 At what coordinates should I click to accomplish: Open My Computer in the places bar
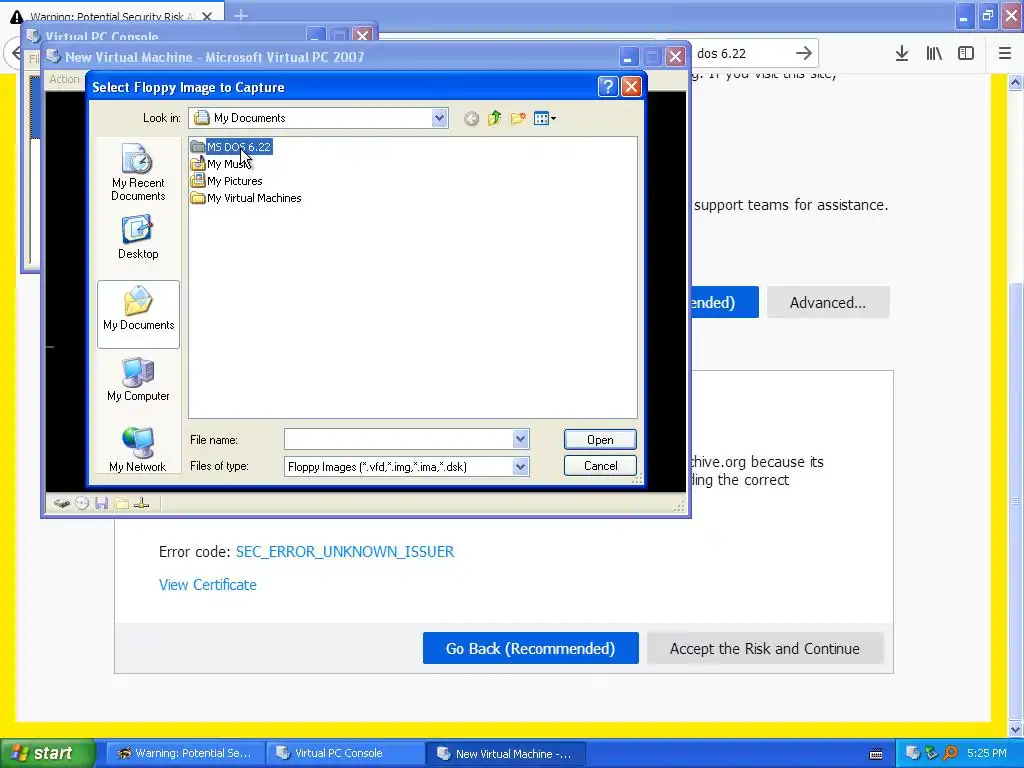138,379
